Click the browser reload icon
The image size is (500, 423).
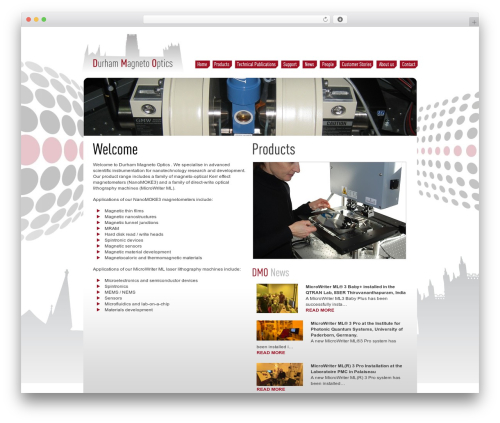325,19
